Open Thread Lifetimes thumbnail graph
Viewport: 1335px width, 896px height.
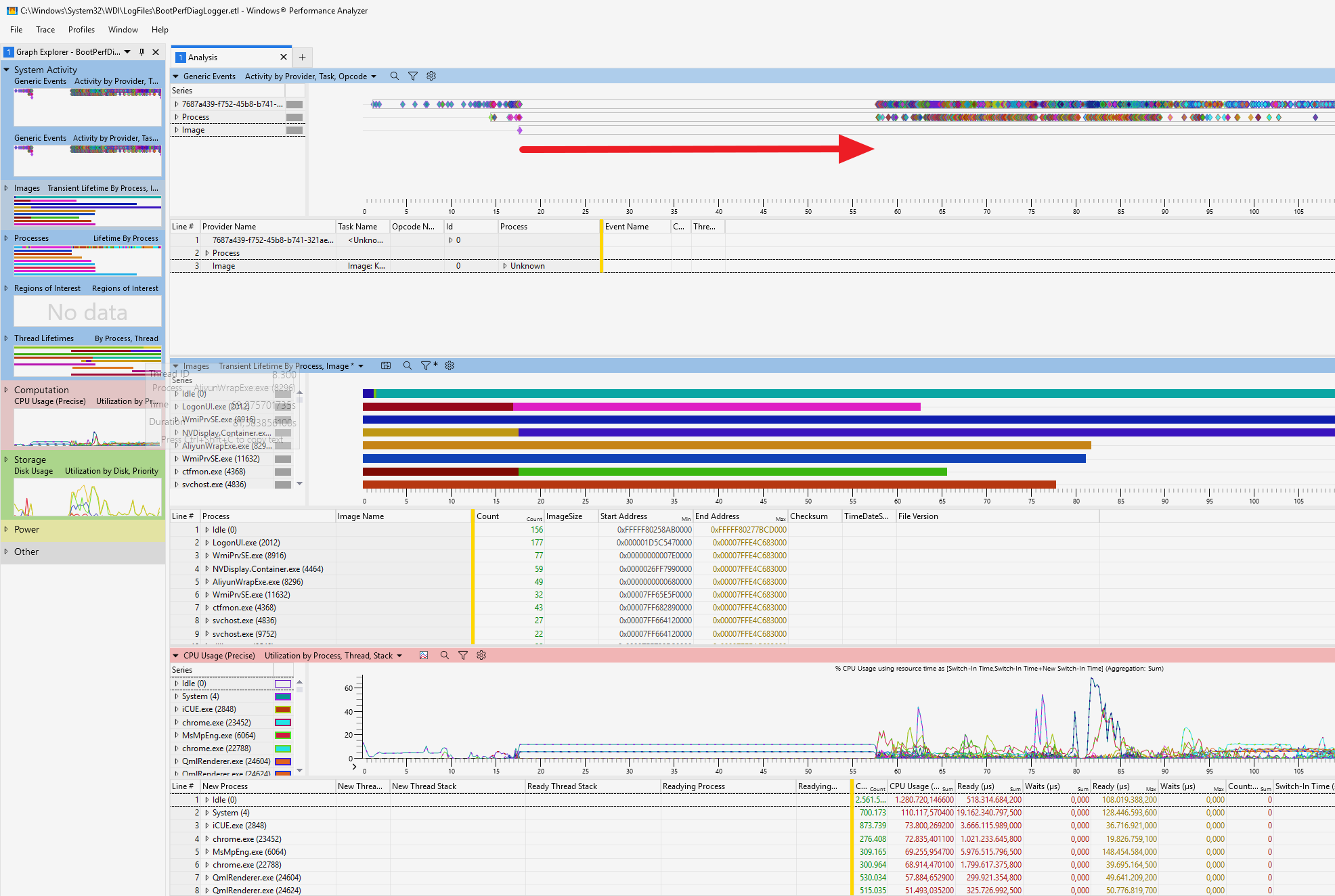87,361
